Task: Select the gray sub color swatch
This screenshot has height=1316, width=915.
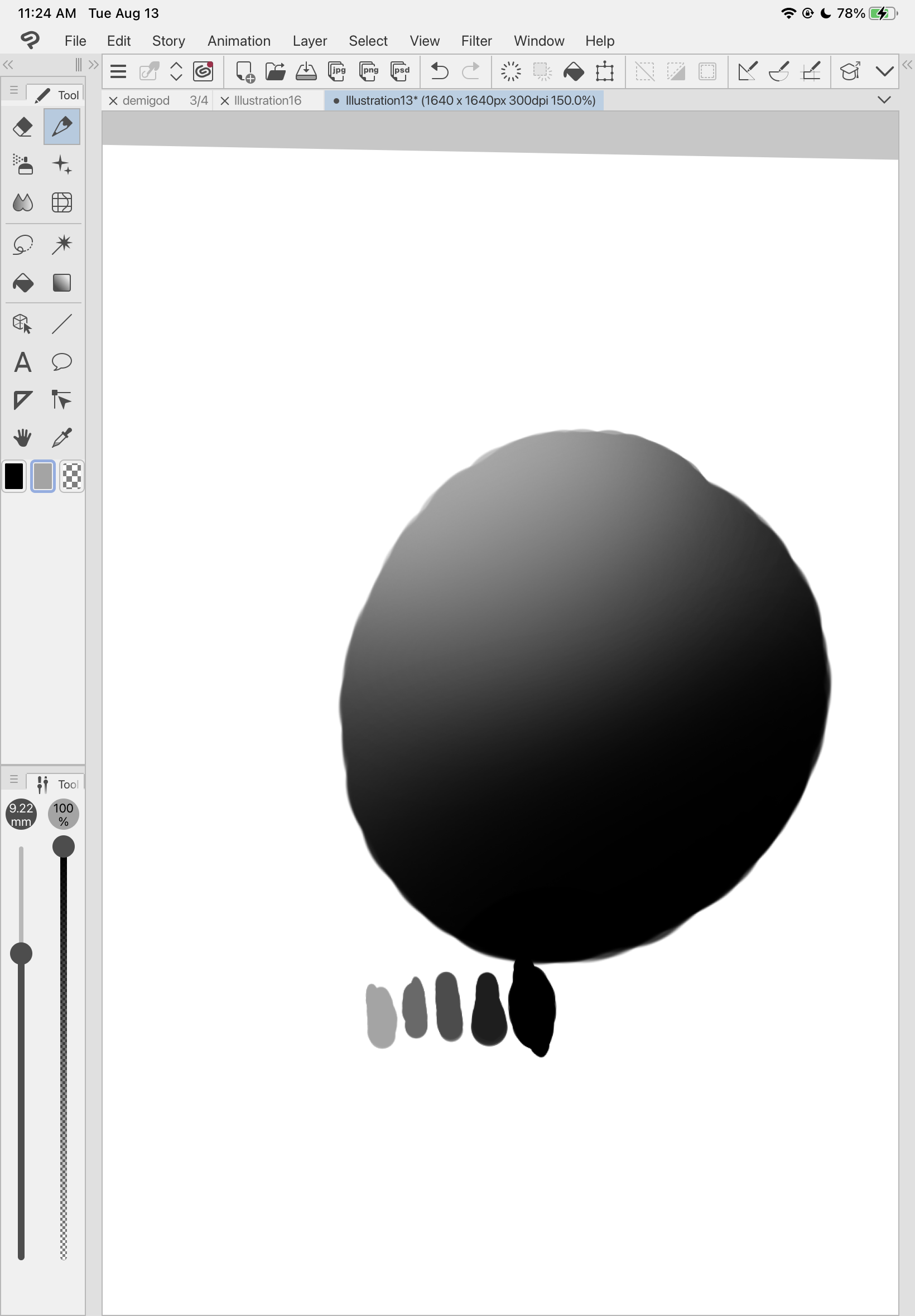Action: (x=43, y=476)
